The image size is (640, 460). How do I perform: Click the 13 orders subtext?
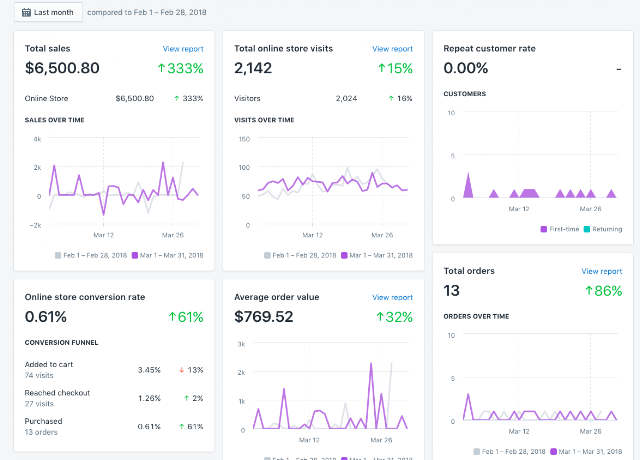coord(41,432)
